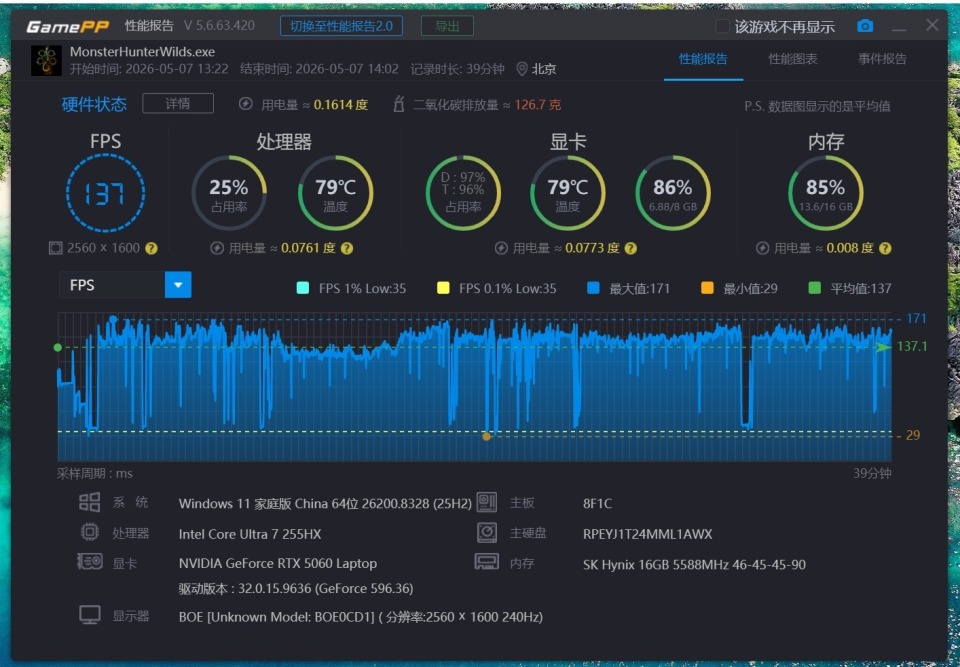This screenshot has width=960, height=667.
Task: Click the RAM 85% 13.6/16 GB gauge
Action: (x=826, y=193)
